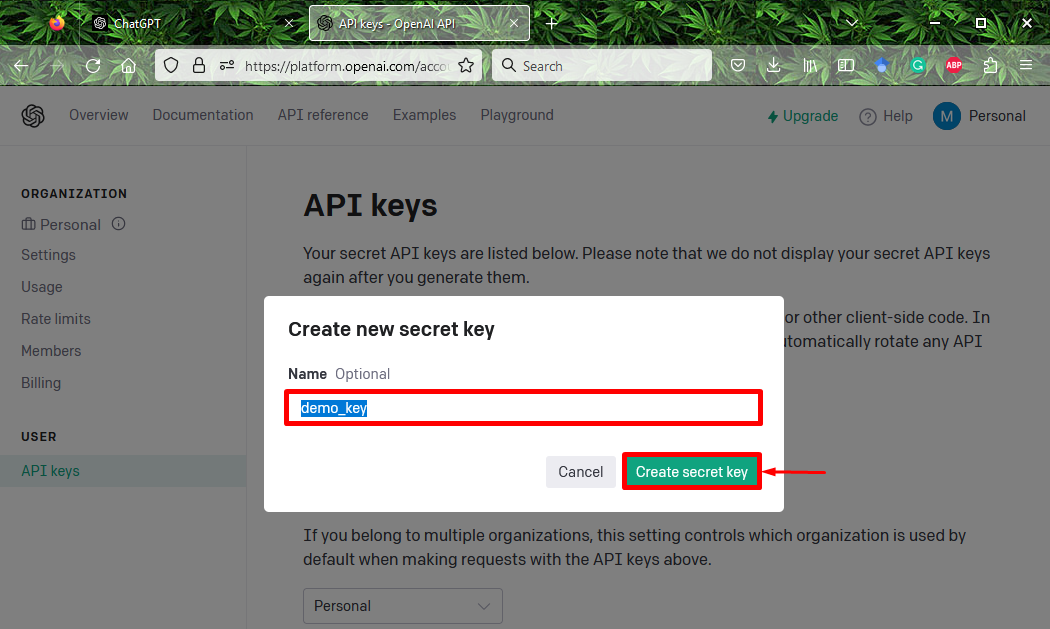The image size is (1050, 629).
Task: Click the green Upgrade link
Action: click(x=802, y=117)
